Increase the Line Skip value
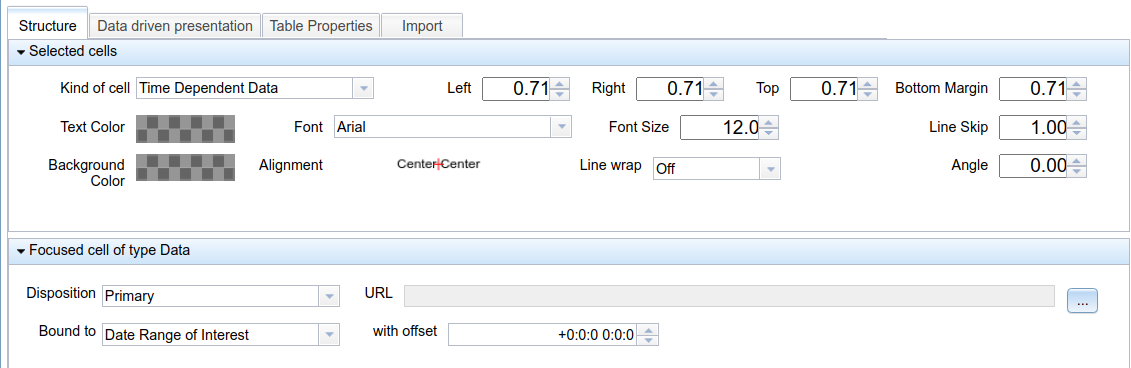 (1077, 122)
